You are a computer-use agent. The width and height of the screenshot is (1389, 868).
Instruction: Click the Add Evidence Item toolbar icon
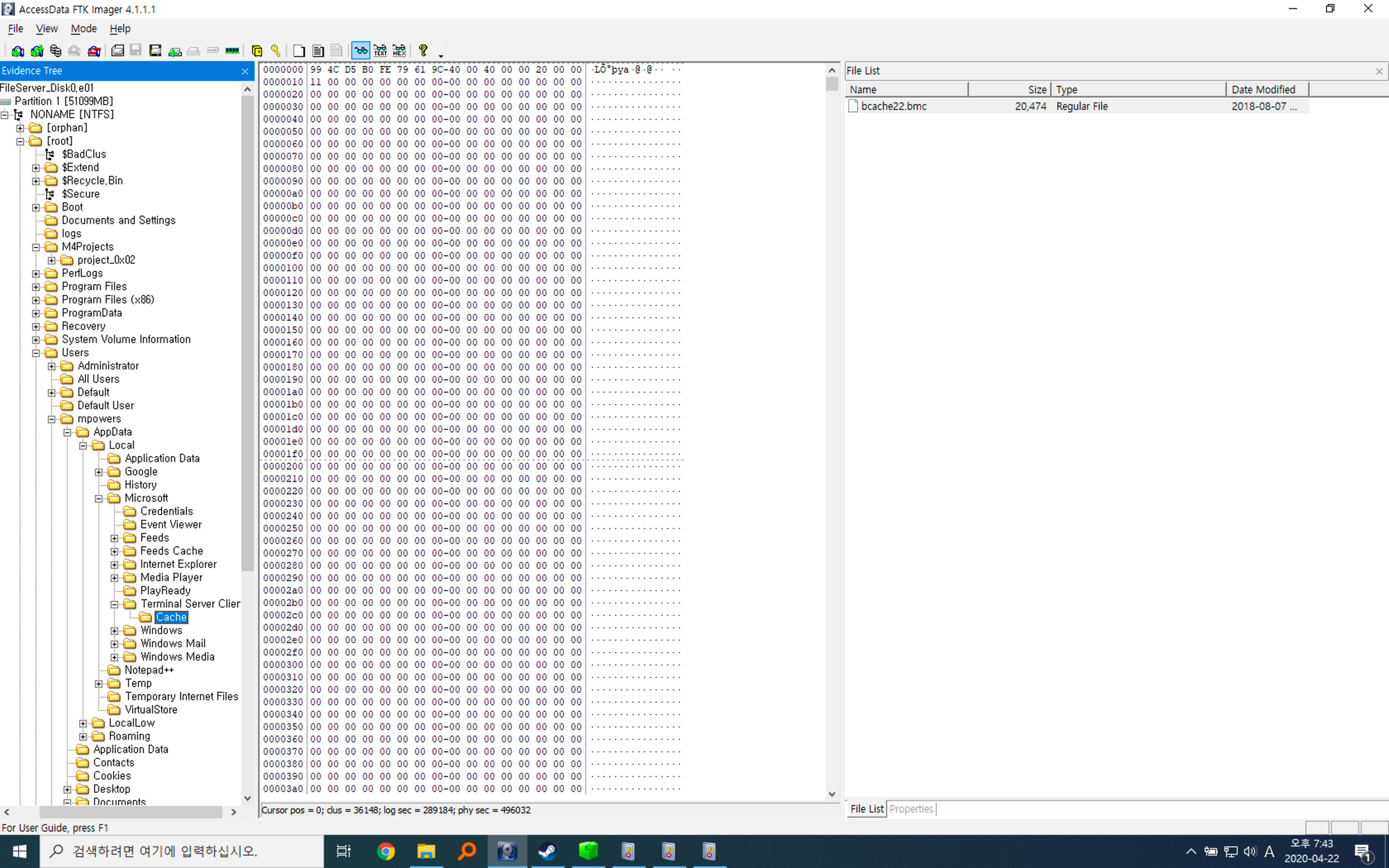(18, 51)
